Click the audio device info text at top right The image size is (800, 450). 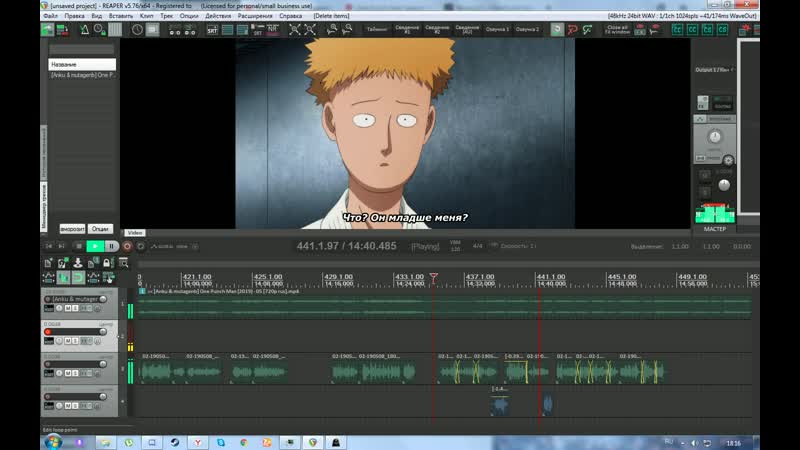coord(682,16)
